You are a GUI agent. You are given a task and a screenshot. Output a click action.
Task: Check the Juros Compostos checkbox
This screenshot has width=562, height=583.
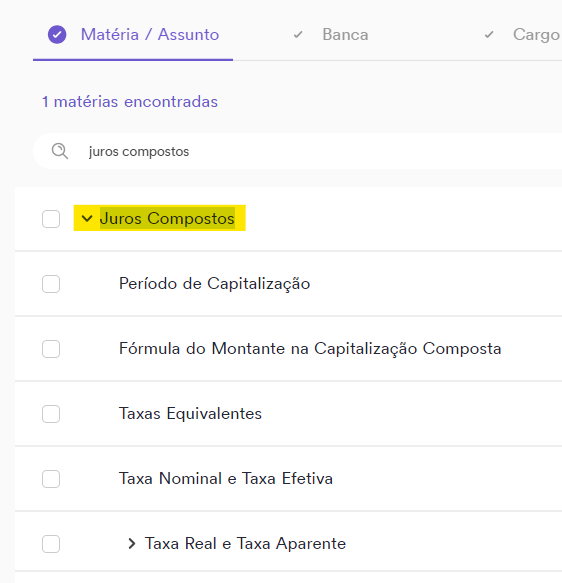[51, 219]
